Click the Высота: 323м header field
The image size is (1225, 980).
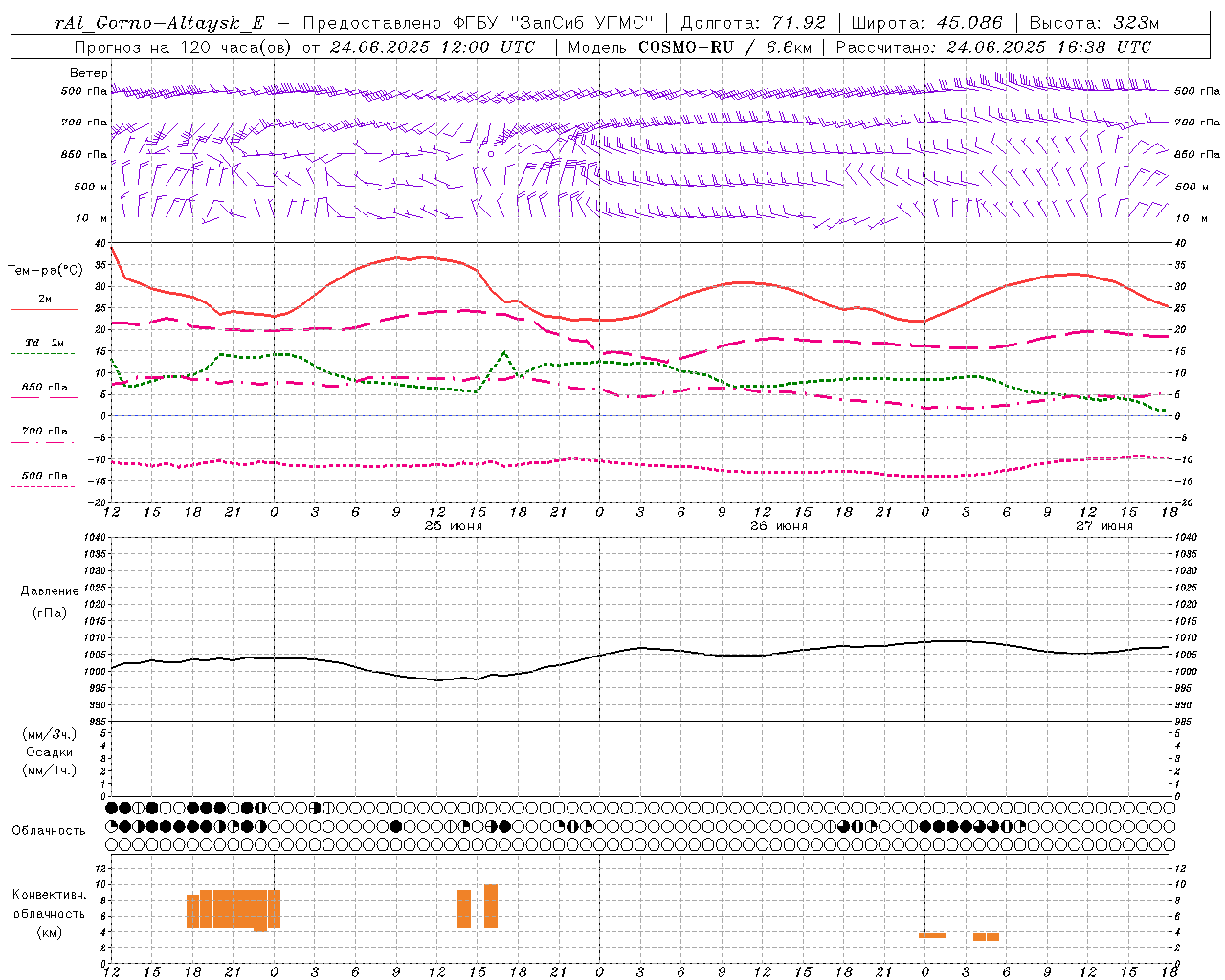[x=1094, y=23]
